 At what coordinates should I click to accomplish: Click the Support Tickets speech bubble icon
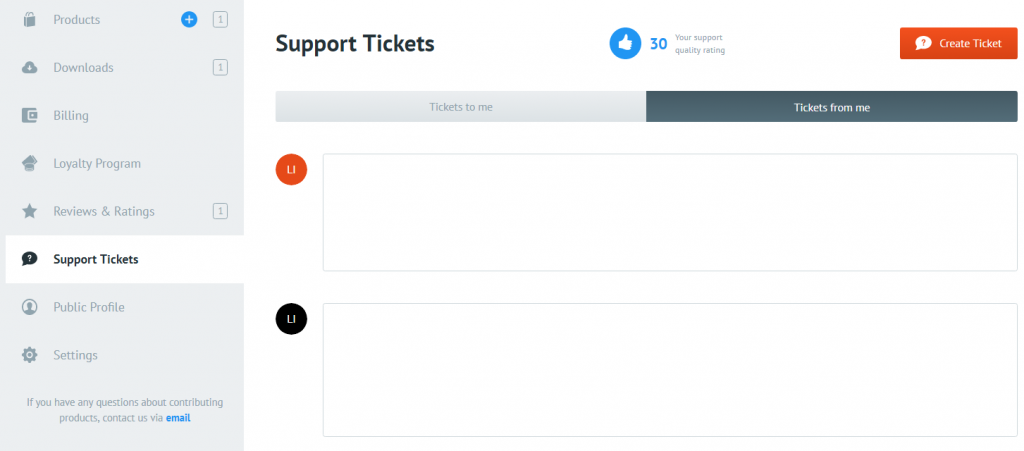pos(30,259)
